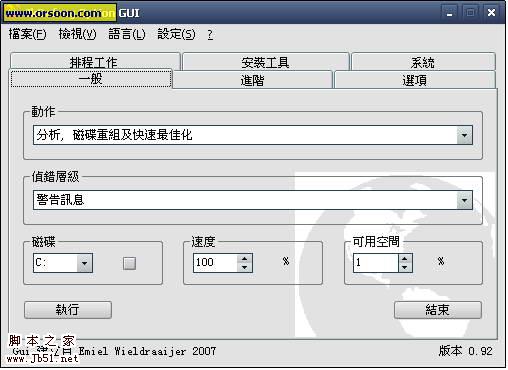
Task: Open the 磁碟 drive C: dropdown
Action: [85, 263]
